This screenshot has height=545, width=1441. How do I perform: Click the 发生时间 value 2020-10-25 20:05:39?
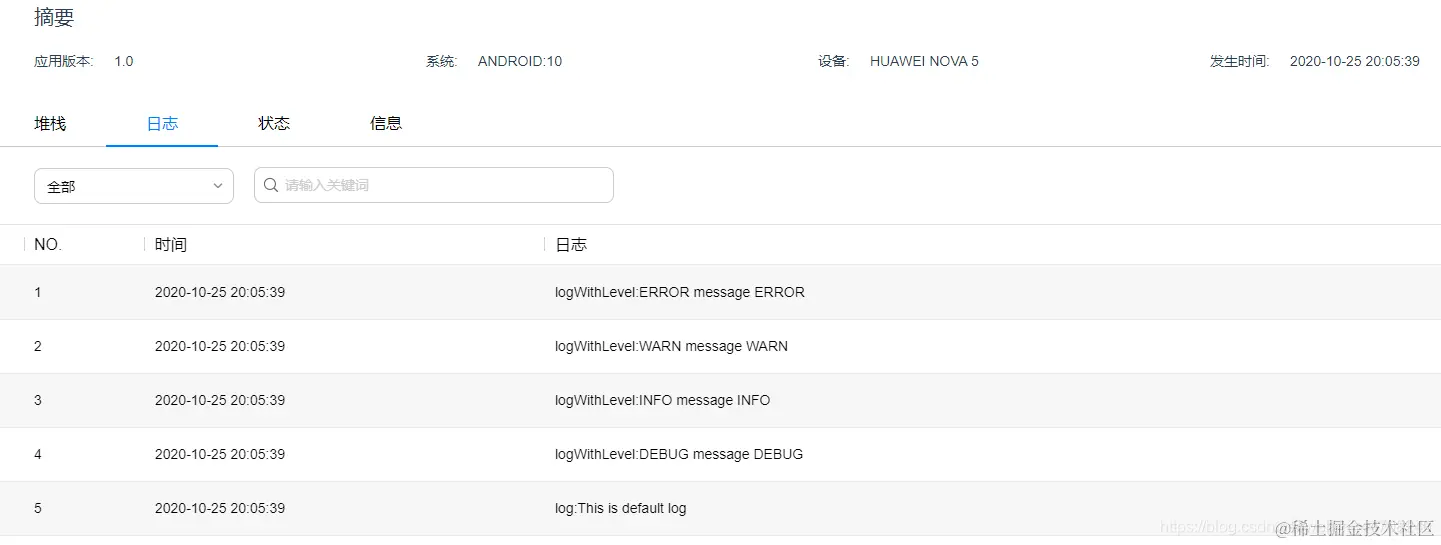[x=1355, y=62]
